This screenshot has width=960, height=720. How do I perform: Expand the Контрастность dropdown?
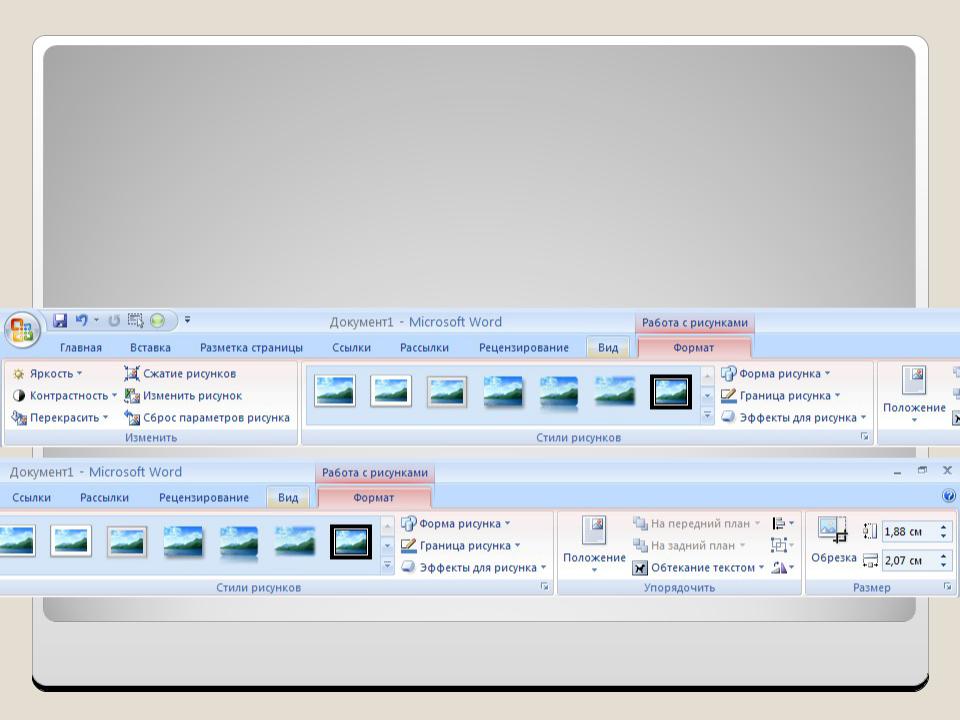tap(114, 396)
